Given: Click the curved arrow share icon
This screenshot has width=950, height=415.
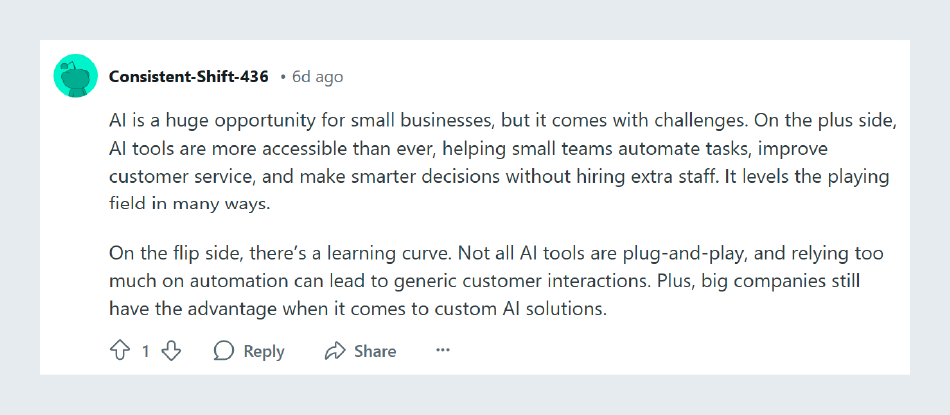Looking at the screenshot, I should pos(335,351).
